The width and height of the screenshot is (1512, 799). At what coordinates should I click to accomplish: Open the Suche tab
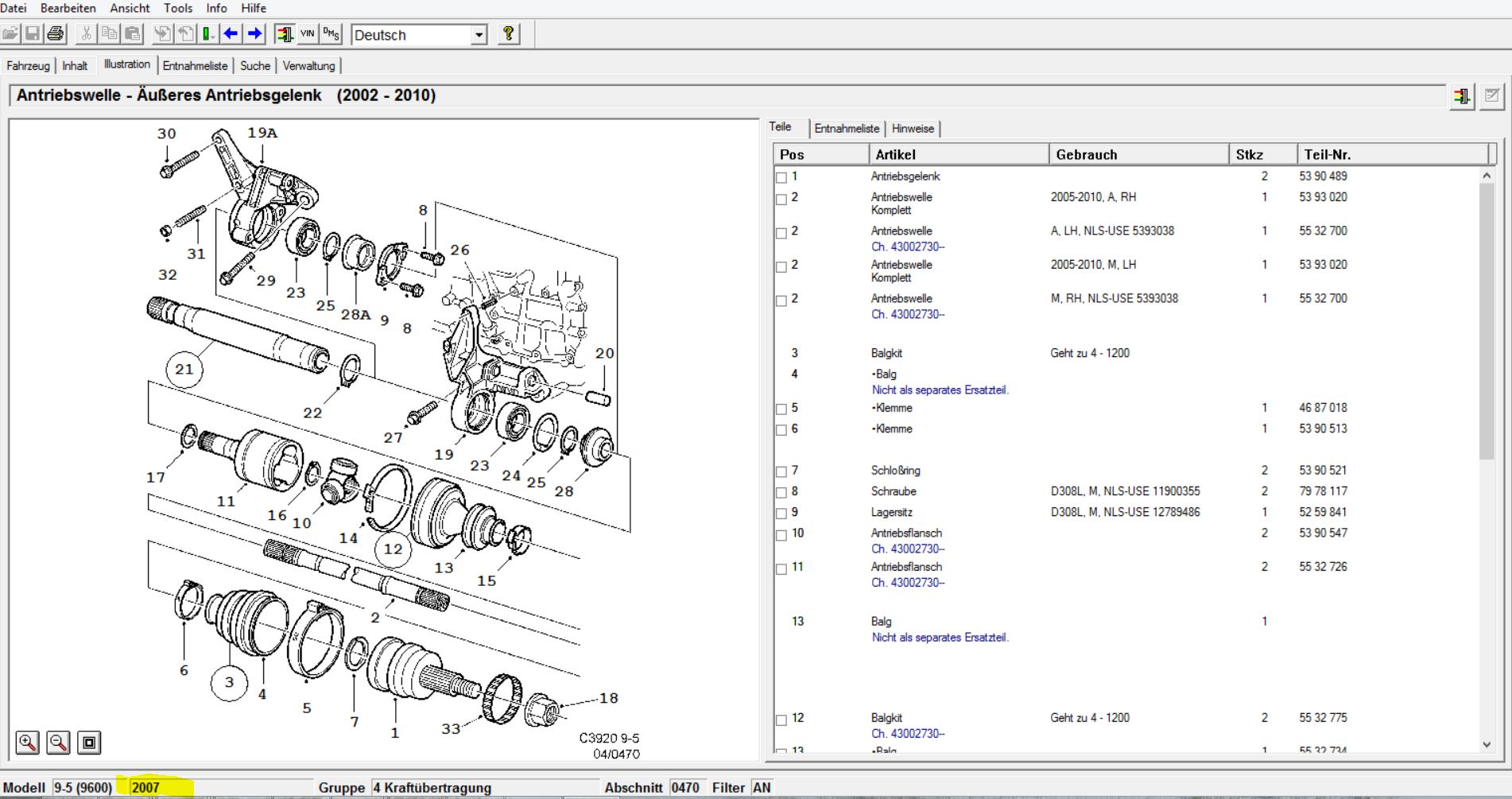[255, 66]
